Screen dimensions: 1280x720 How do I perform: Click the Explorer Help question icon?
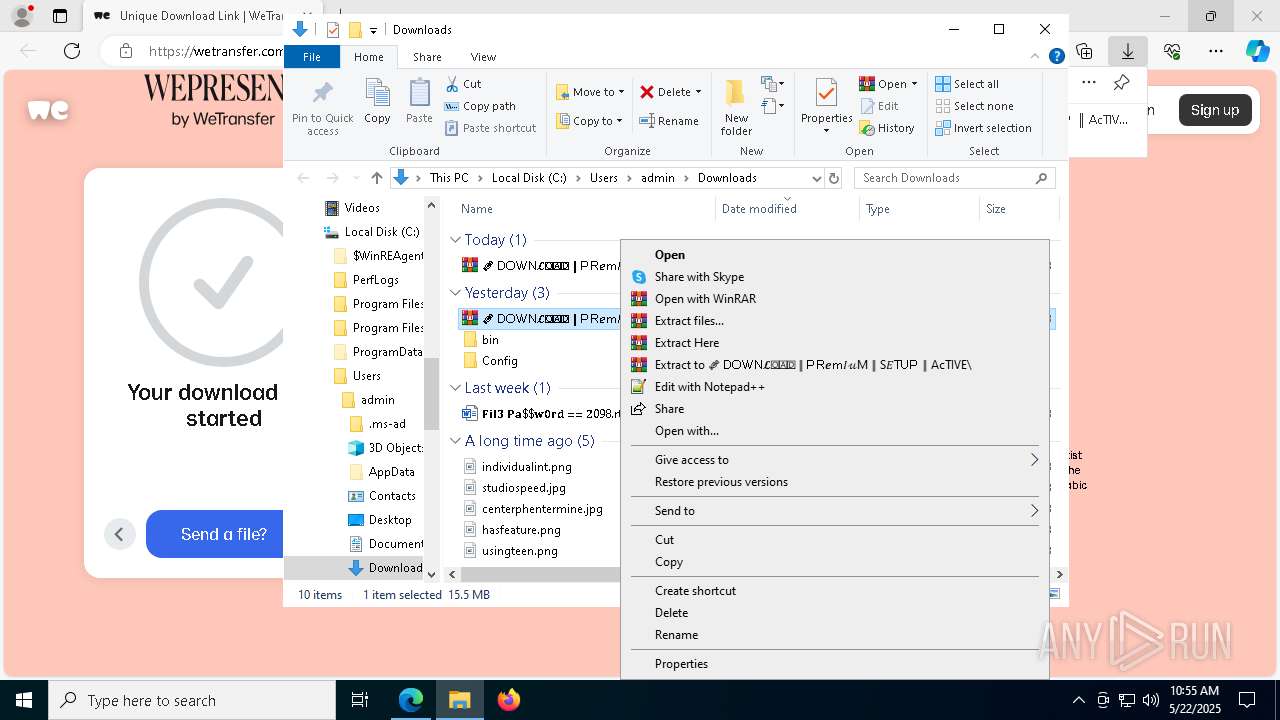tap(1056, 57)
